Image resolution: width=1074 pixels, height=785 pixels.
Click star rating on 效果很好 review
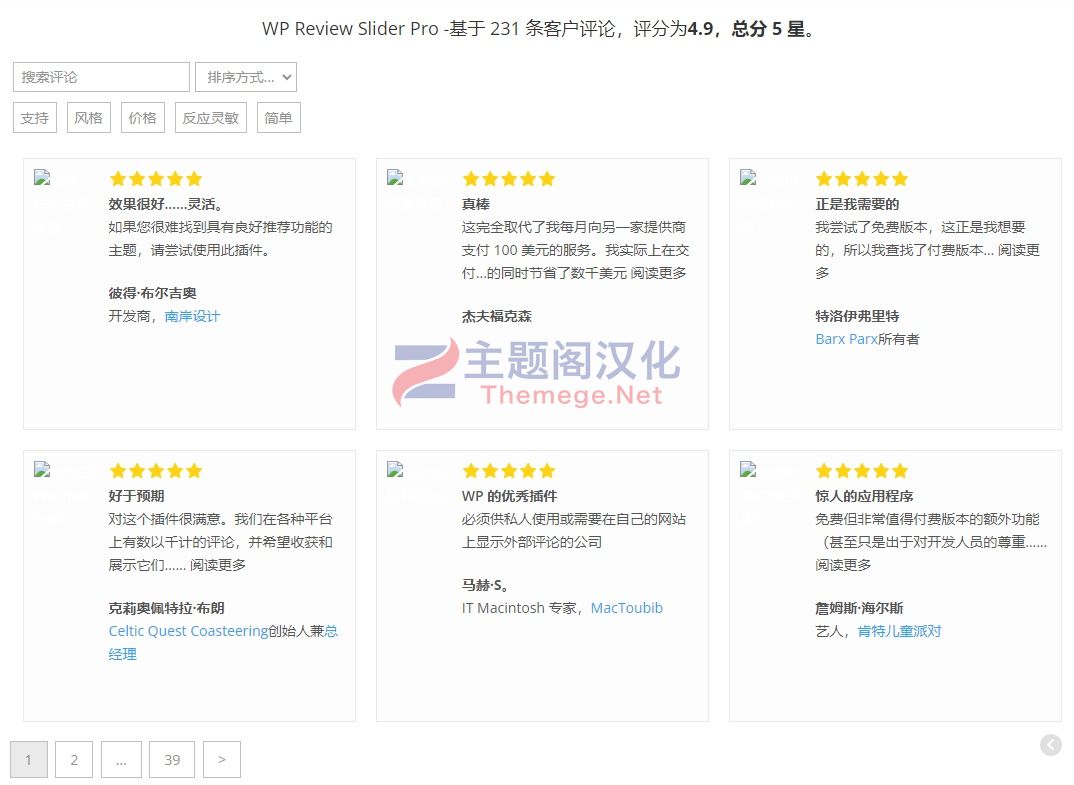click(x=155, y=179)
